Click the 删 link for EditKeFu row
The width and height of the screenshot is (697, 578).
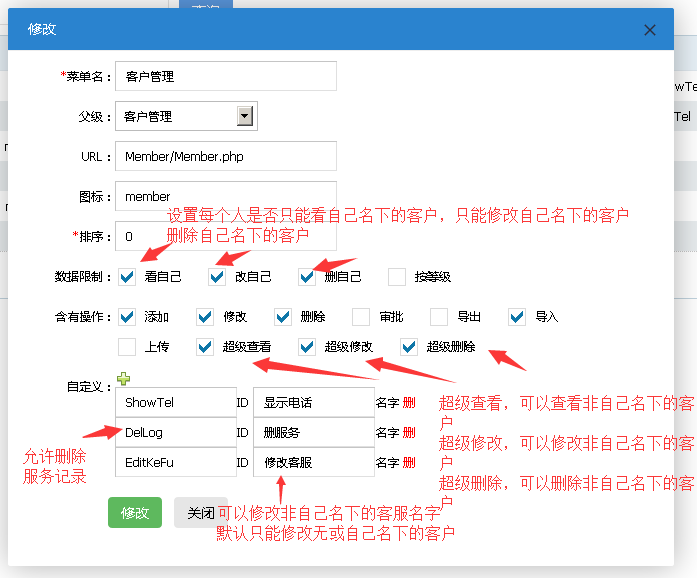coord(409,463)
